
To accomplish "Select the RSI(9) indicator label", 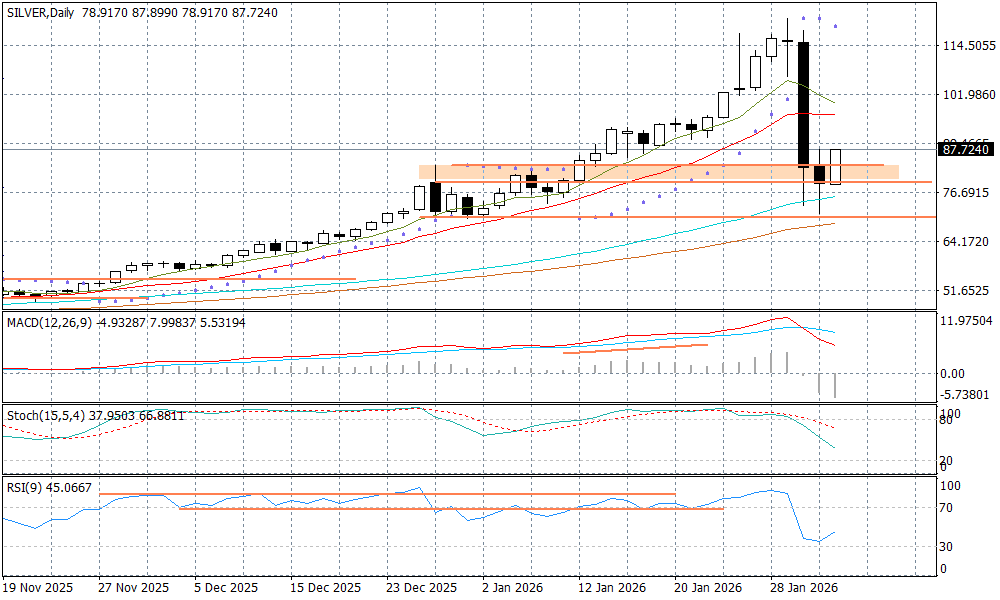I will (x=24, y=488).
